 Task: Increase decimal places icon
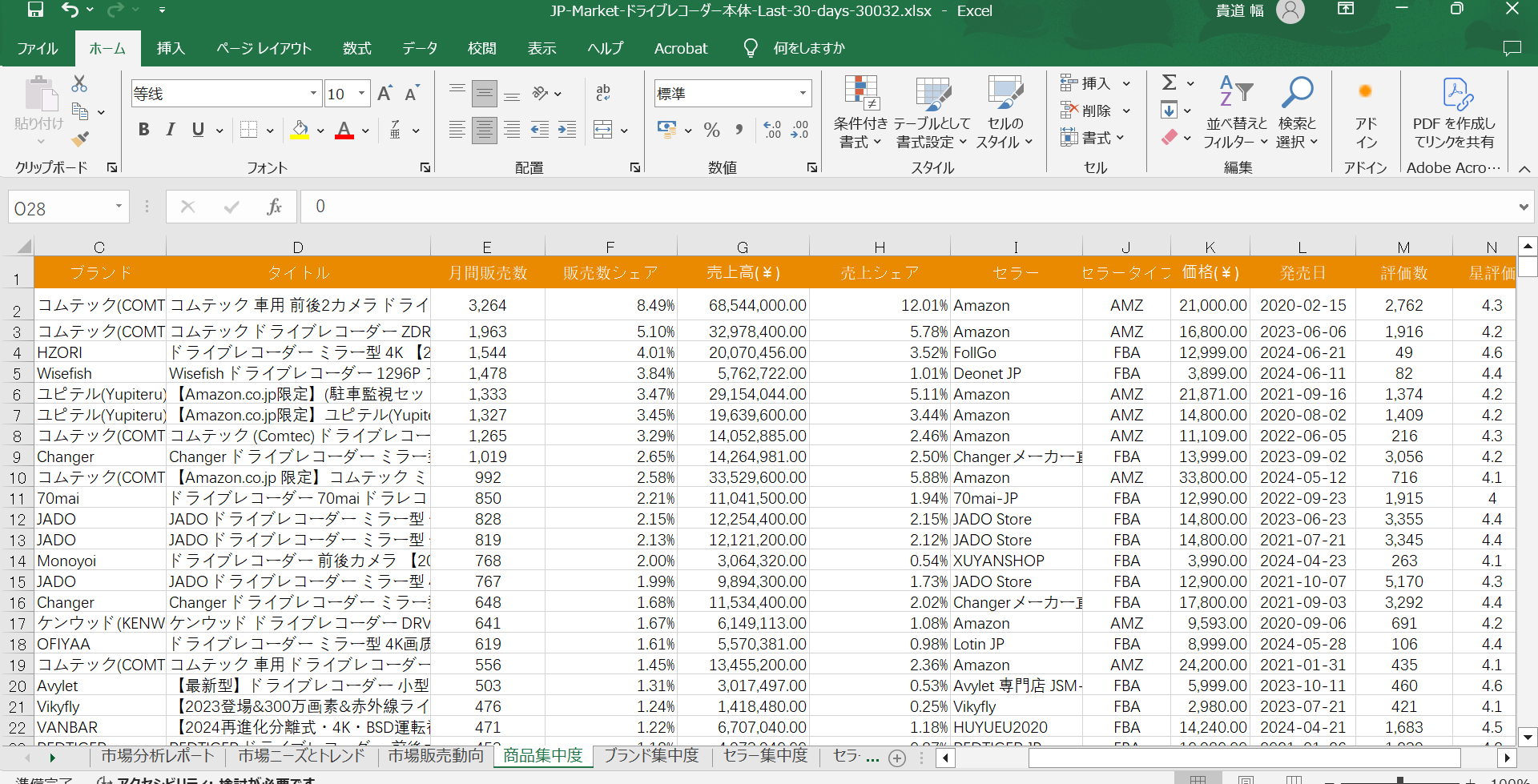pyautogui.click(x=772, y=130)
